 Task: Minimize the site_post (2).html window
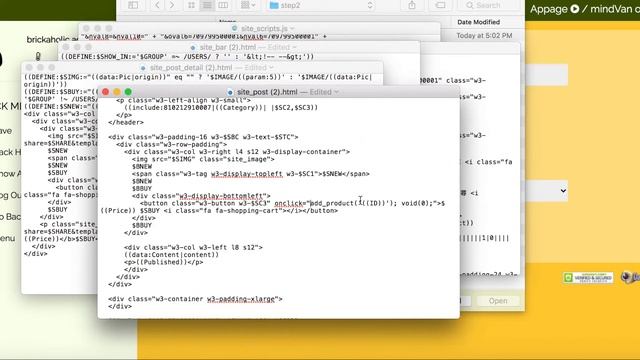pos(117,92)
